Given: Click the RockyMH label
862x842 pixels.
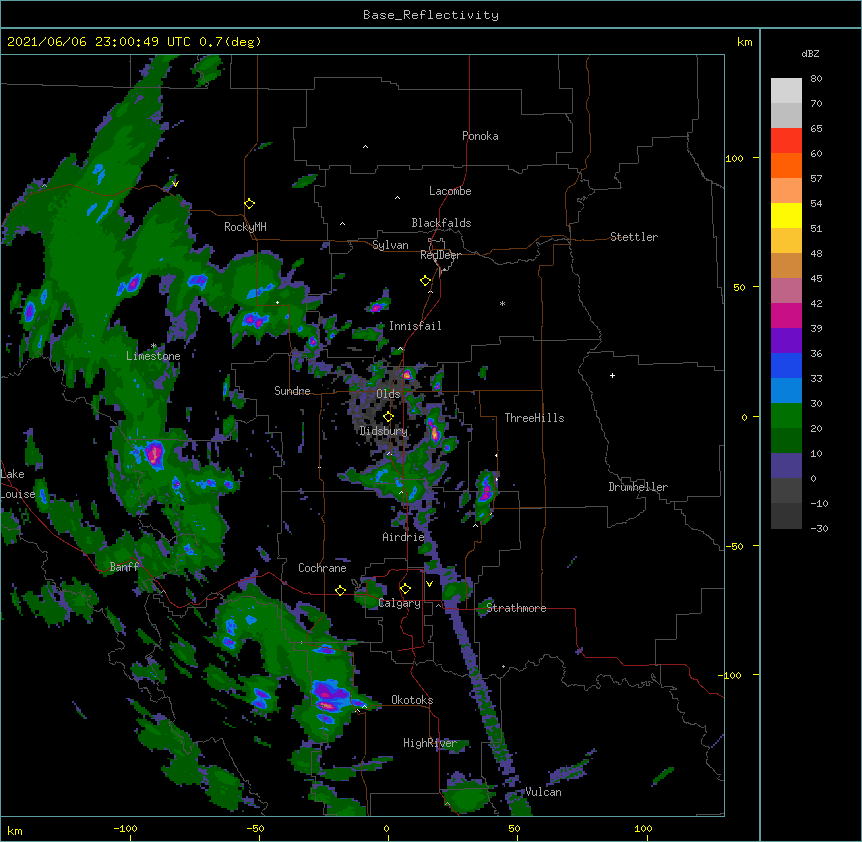Looking at the screenshot, I should click(245, 227).
